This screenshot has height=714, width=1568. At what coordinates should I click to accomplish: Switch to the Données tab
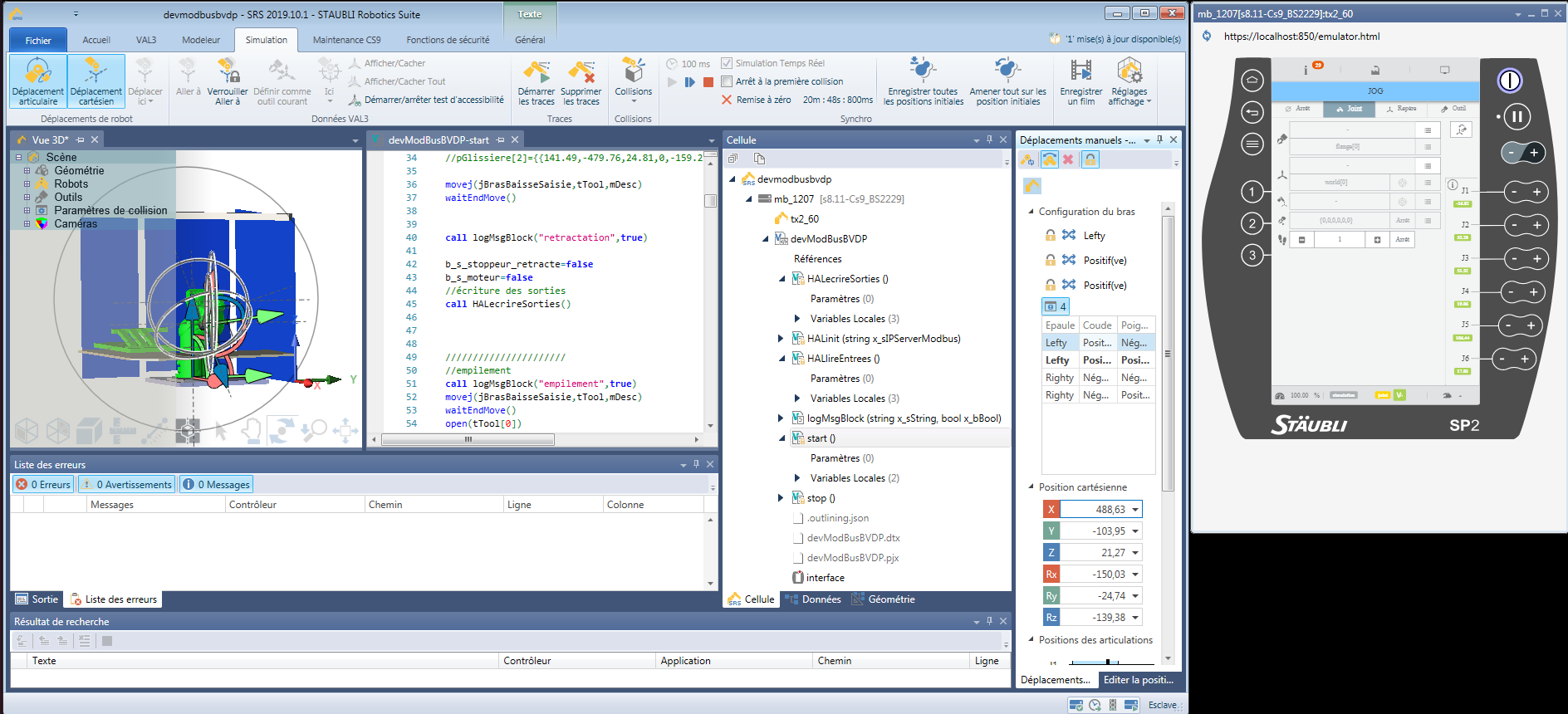coord(813,599)
